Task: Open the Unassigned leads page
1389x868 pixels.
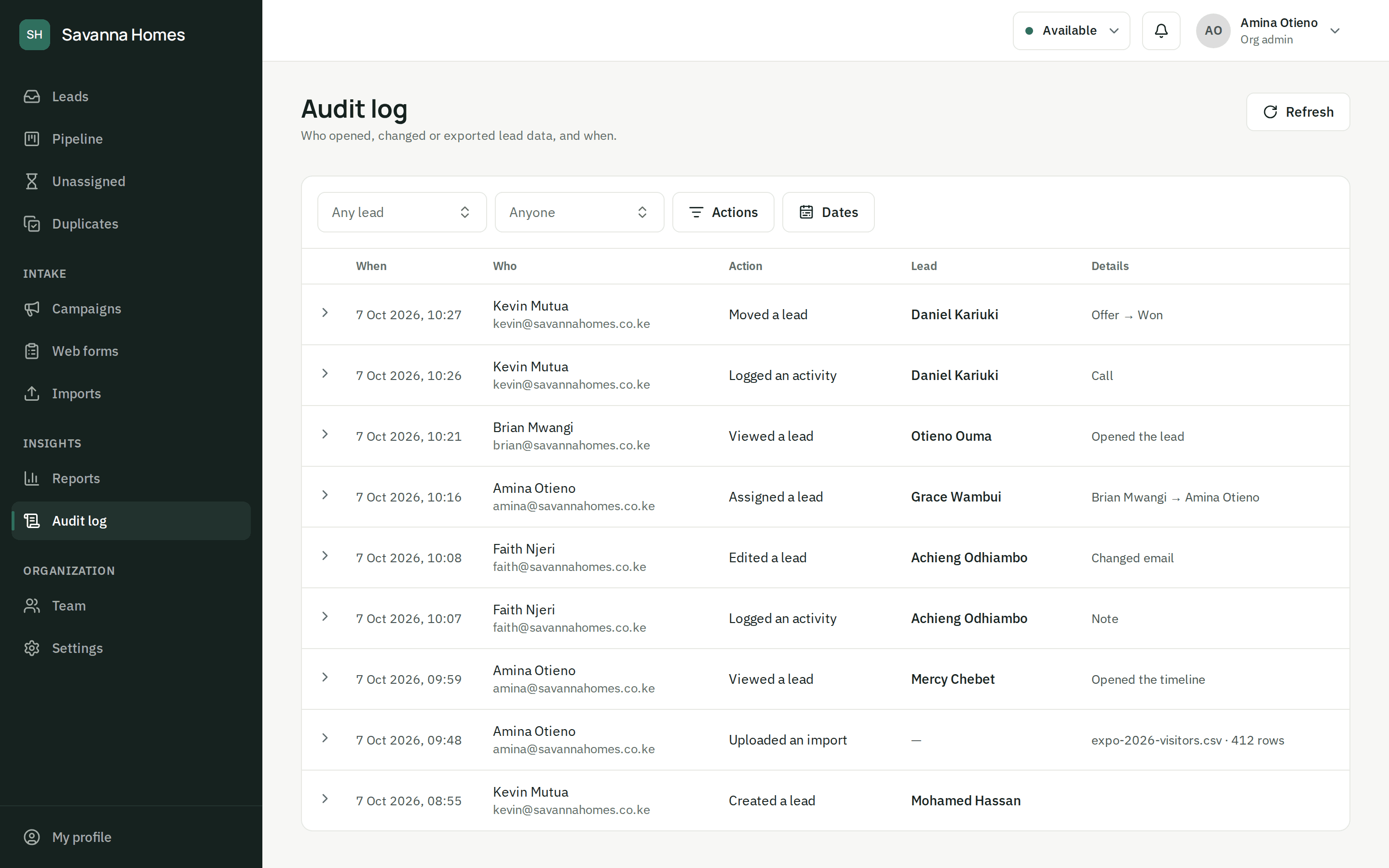Action: (131, 181)
